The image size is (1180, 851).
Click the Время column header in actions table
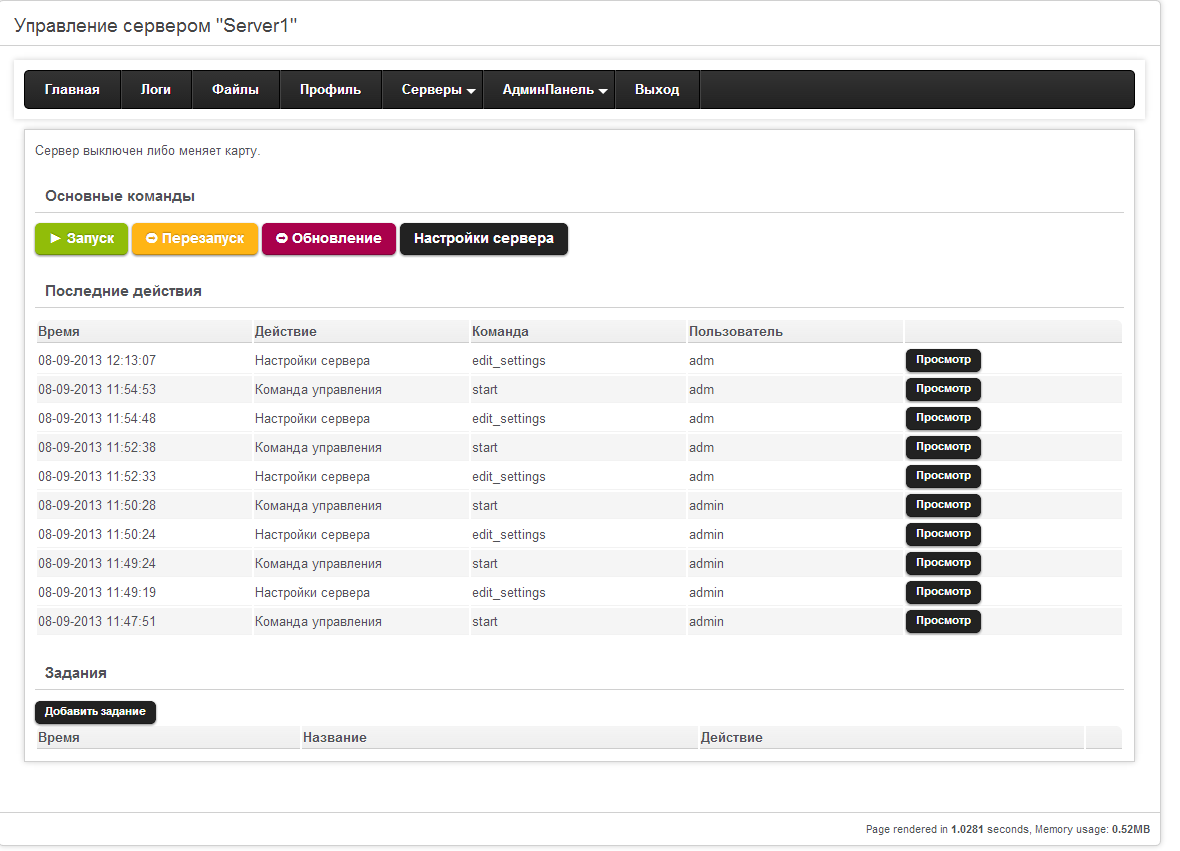click(59, 331)
